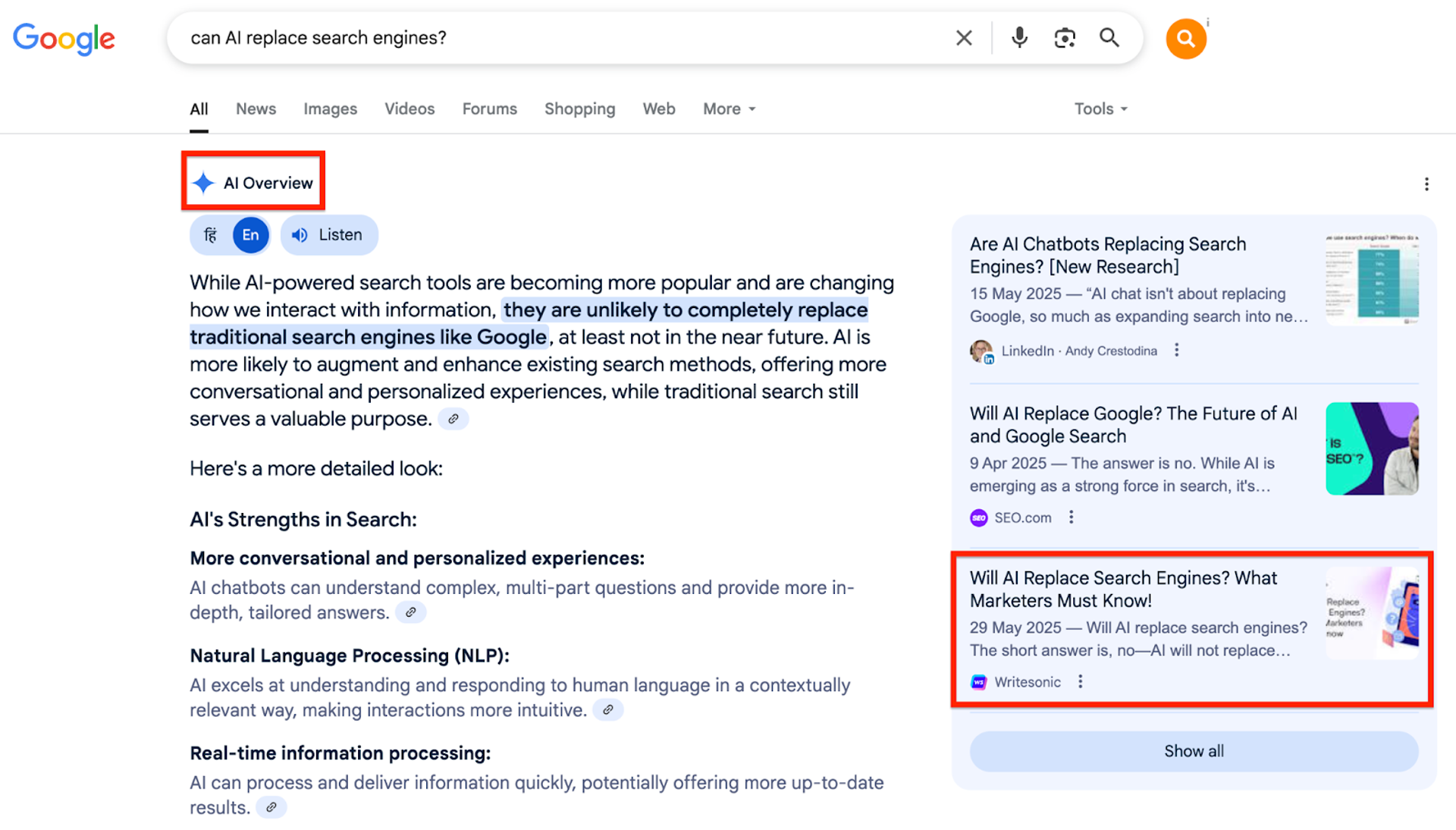
Task: Click the SEO.com source name
Action: tap(1023, 518)
